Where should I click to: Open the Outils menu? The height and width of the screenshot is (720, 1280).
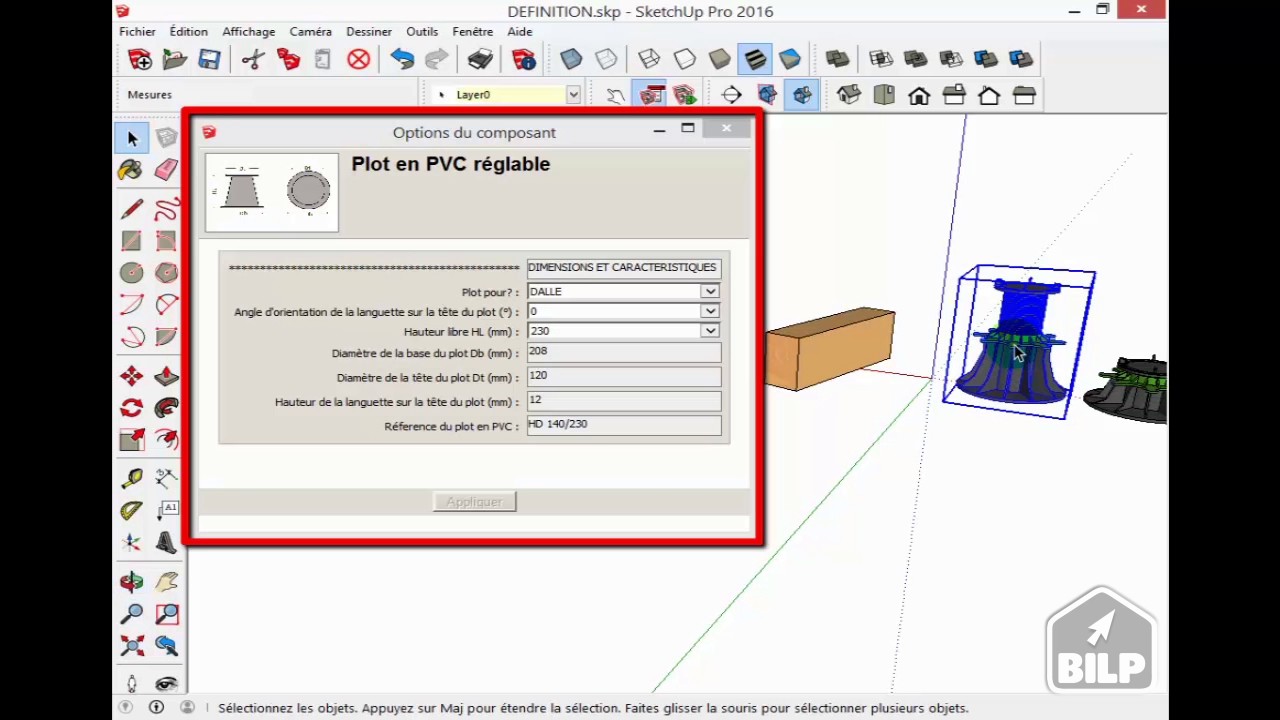coord(422,32)
